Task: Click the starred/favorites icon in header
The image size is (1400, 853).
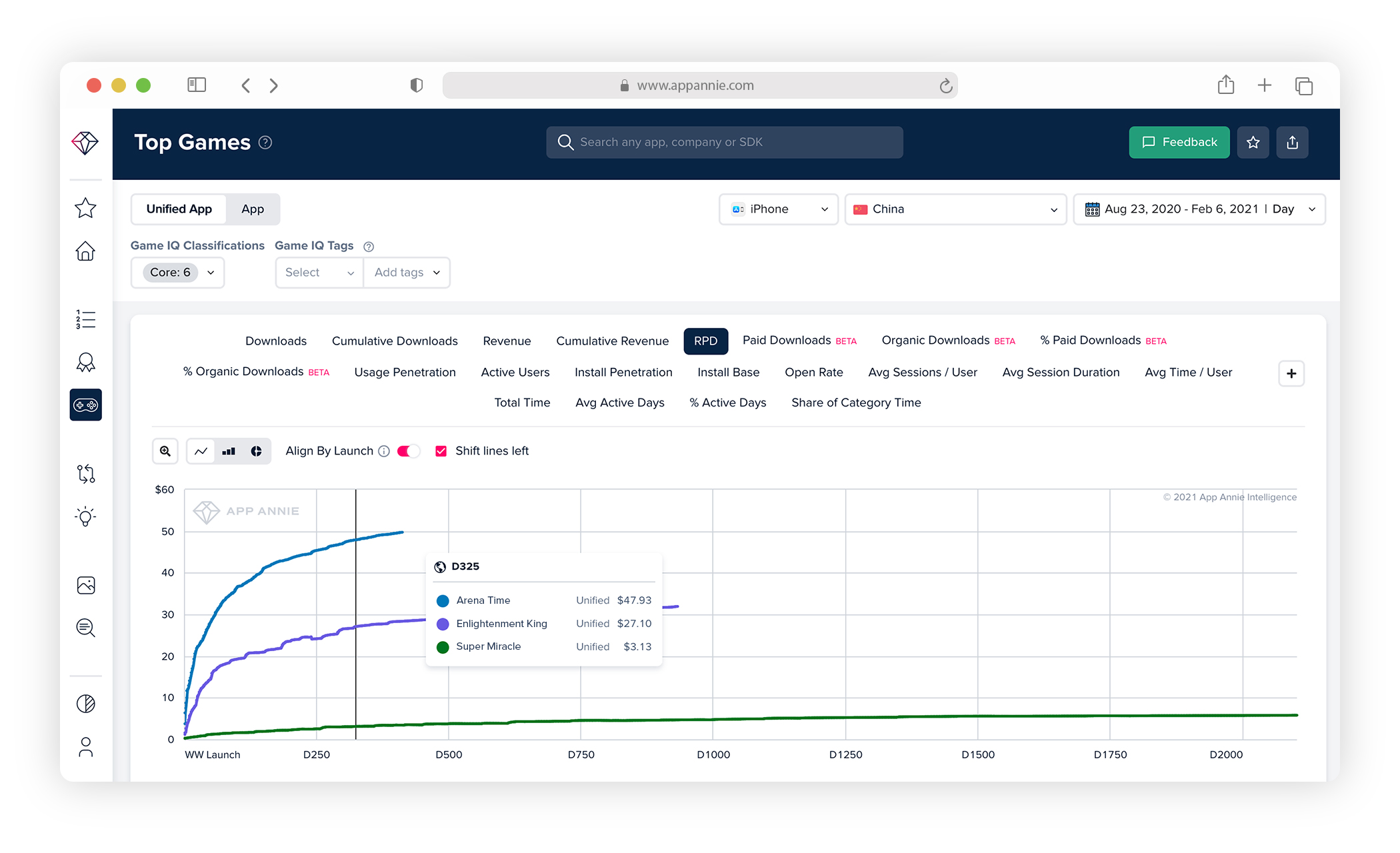Action: [x=1253, y=142]
